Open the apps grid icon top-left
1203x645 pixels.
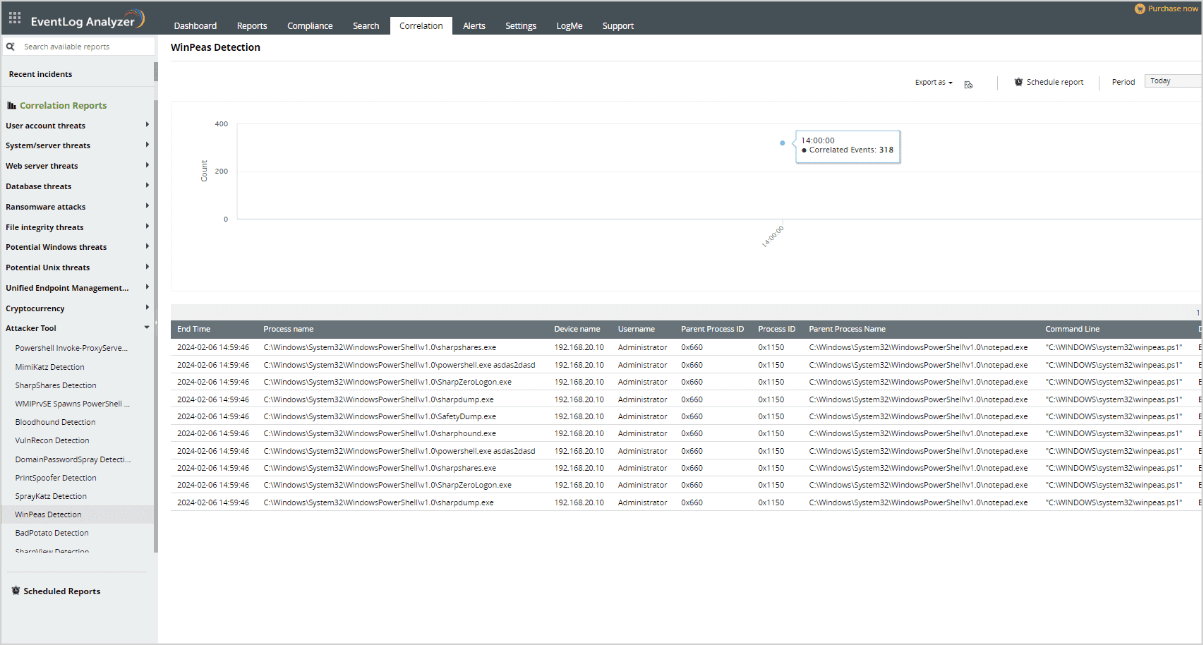tap(14, 17)
